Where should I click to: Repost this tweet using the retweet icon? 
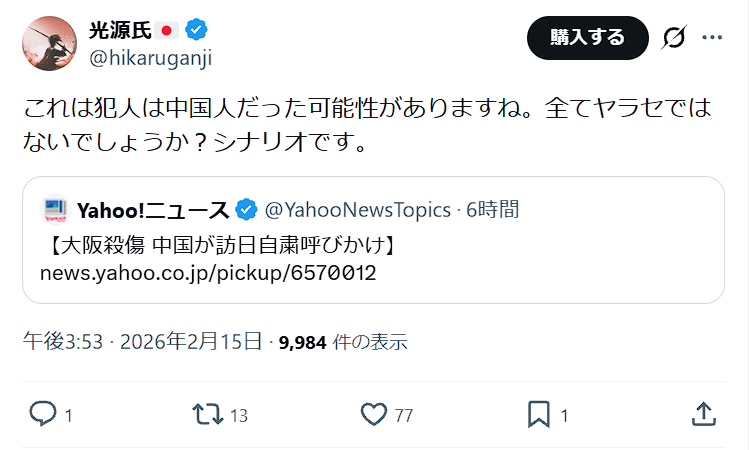(x=207, y=414)
